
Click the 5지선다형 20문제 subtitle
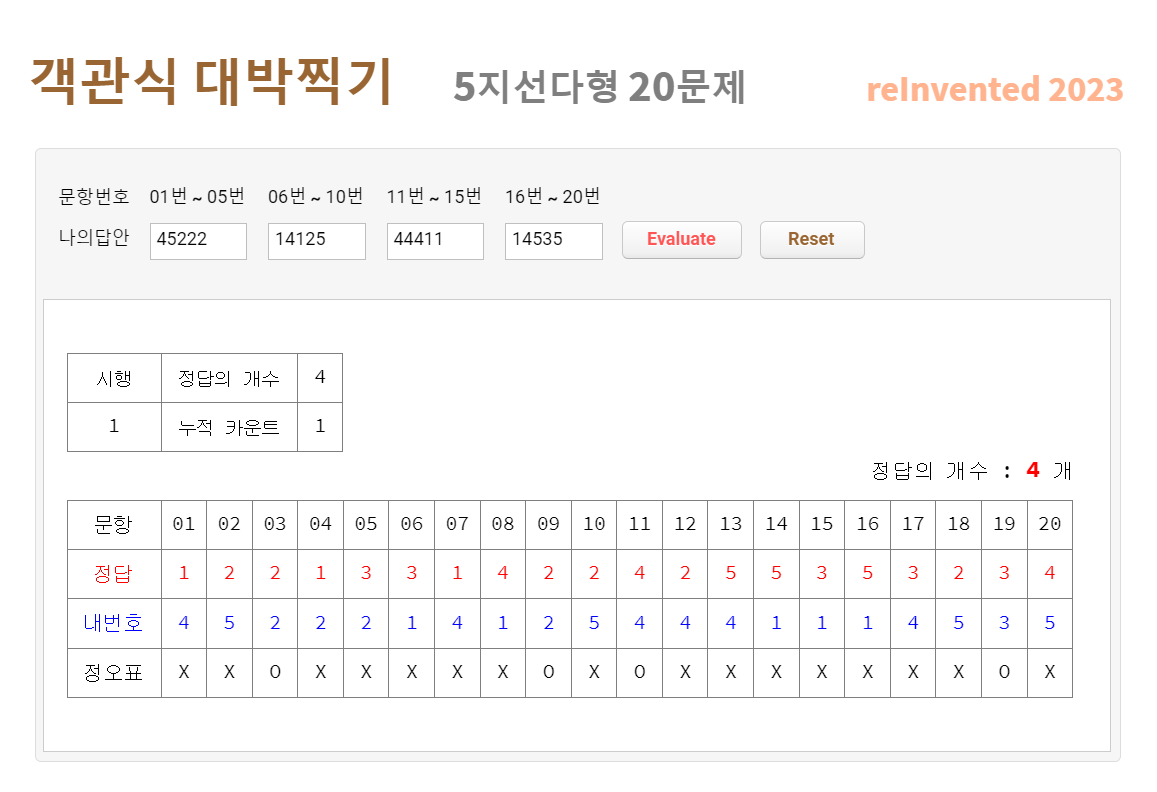599,88
